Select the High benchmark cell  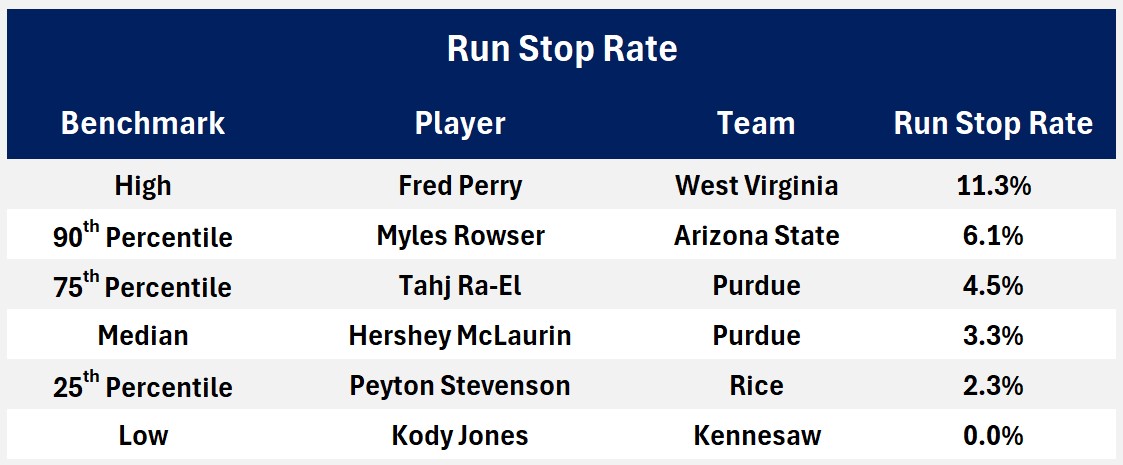click(143, 186)
